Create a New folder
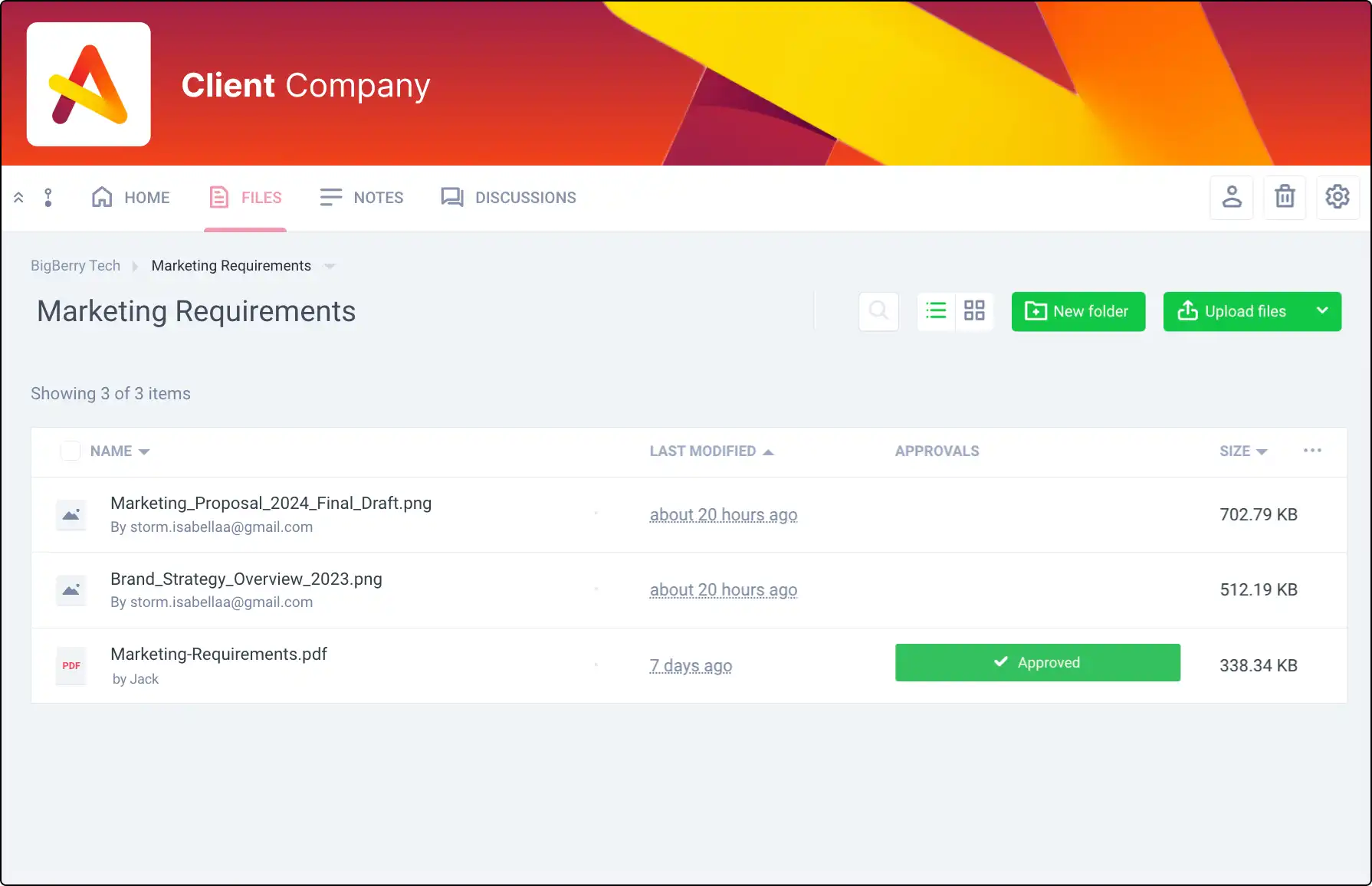 pos(1078,312)
